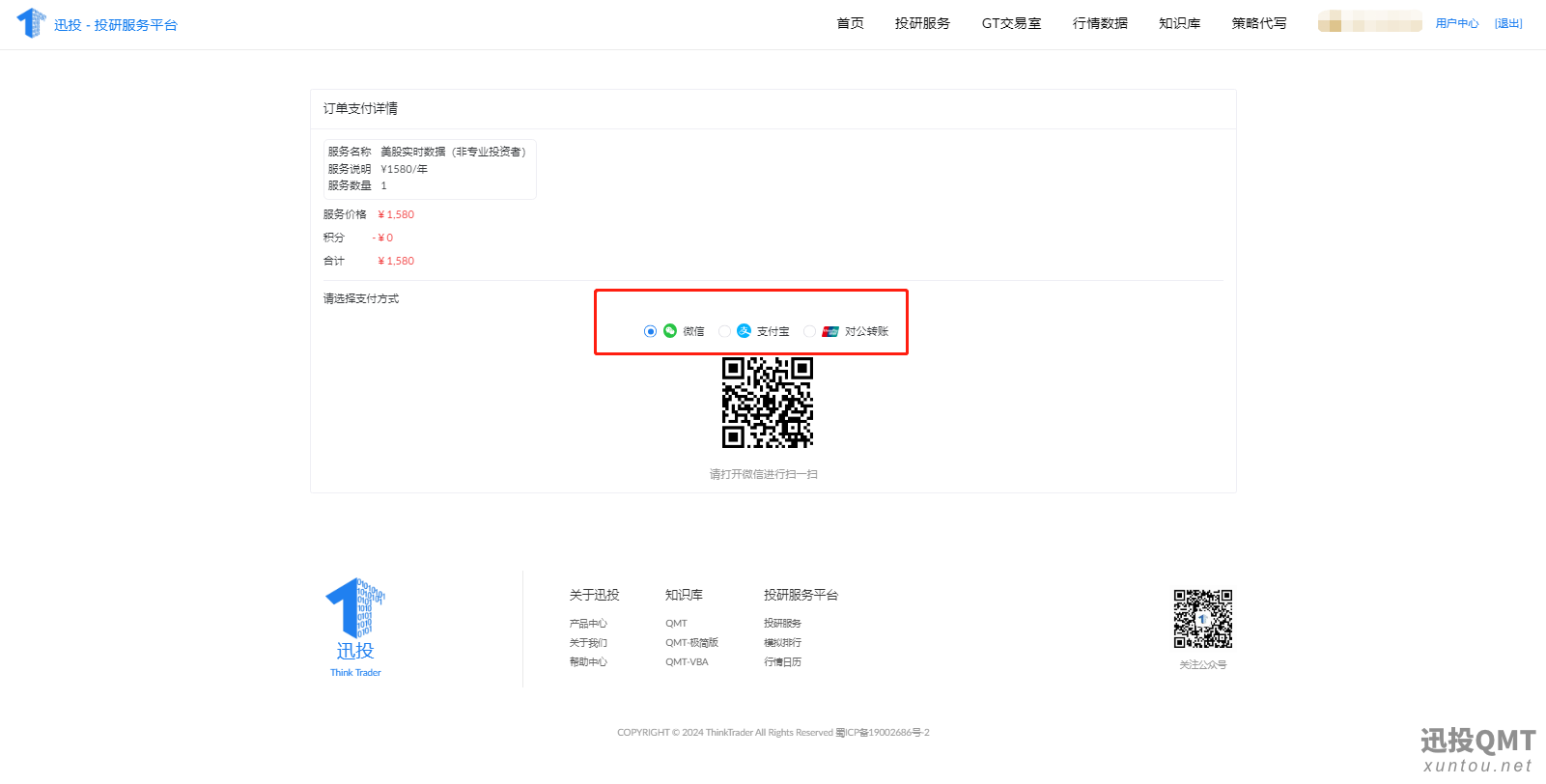Open footer link 产品中心
Viewport: 1546px width, 784px height.
pos(588,624)
